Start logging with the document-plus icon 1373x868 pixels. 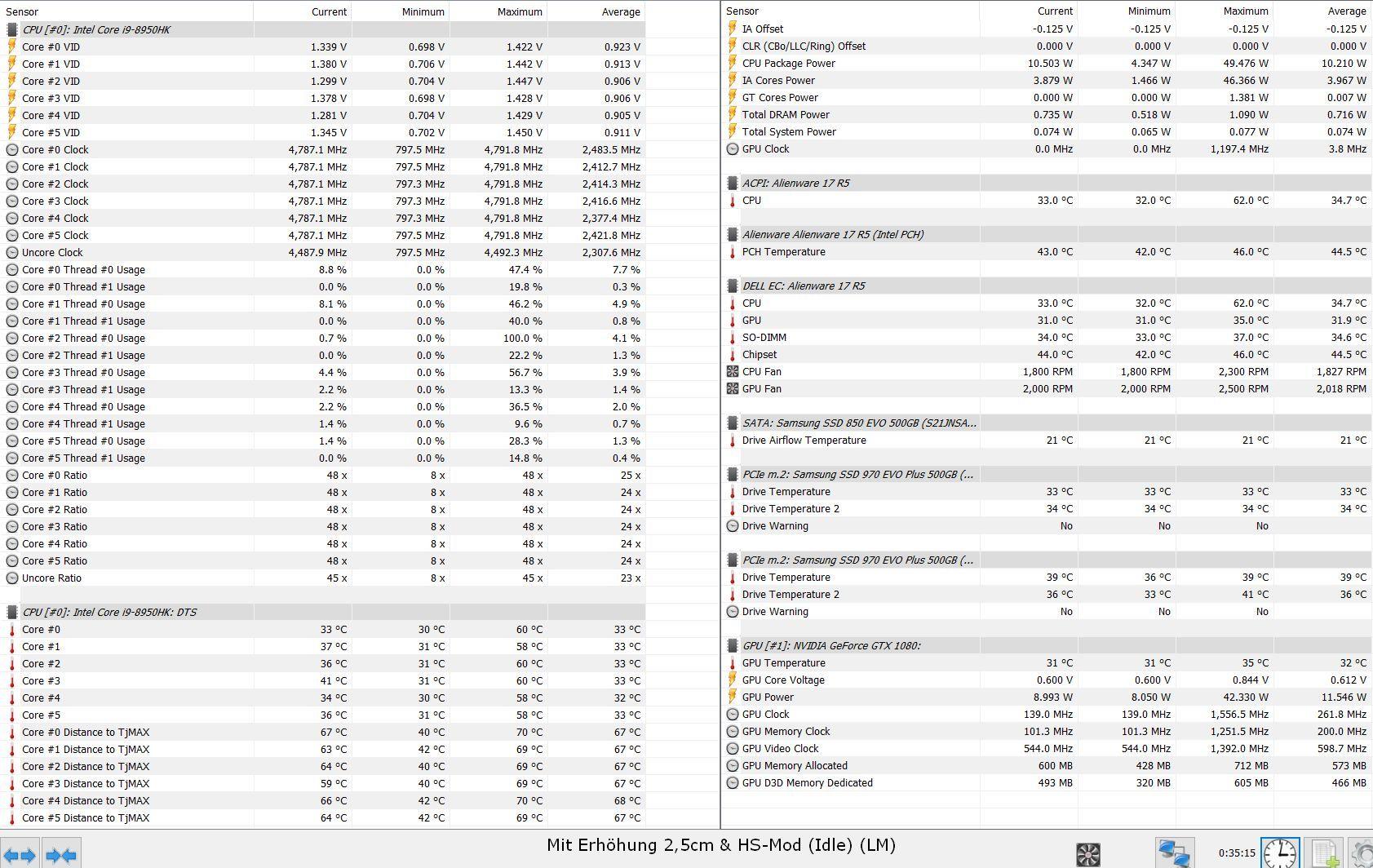pyautogui.click(x=1325, y=853)
